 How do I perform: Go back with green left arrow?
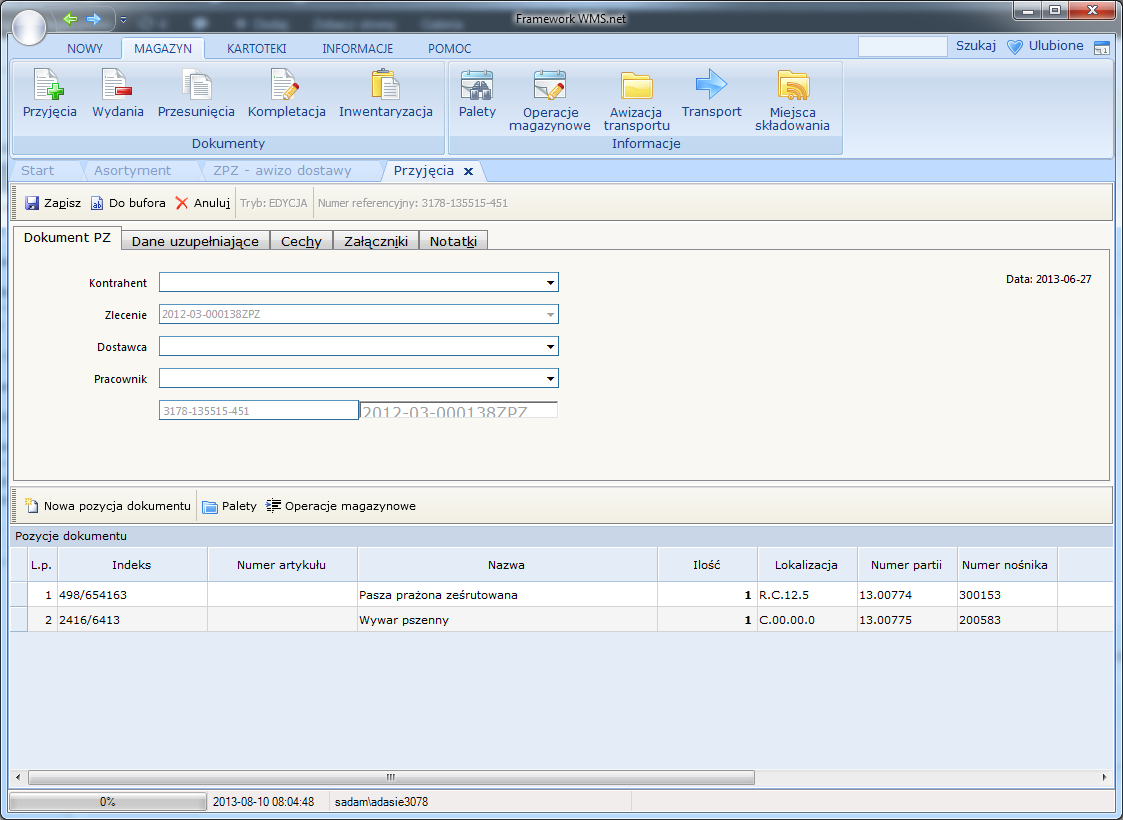pos(70,19)
